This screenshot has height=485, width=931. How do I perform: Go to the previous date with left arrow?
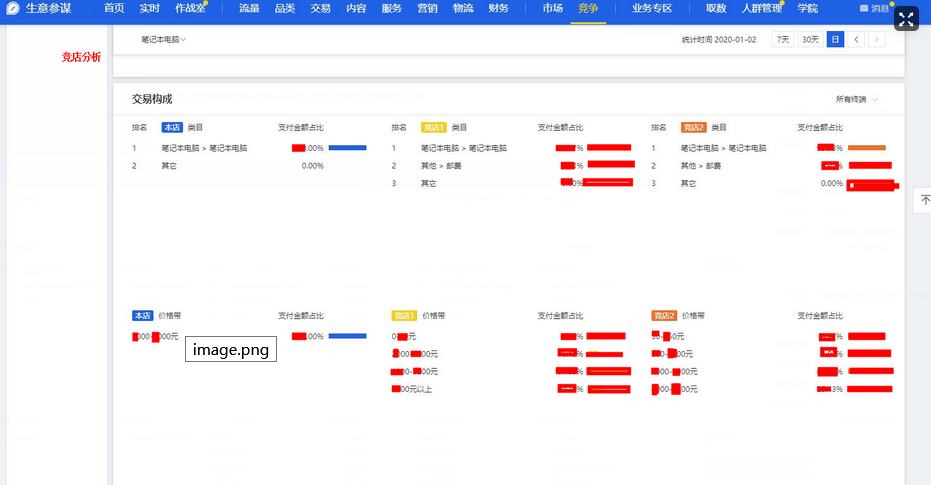coord(857,39)
